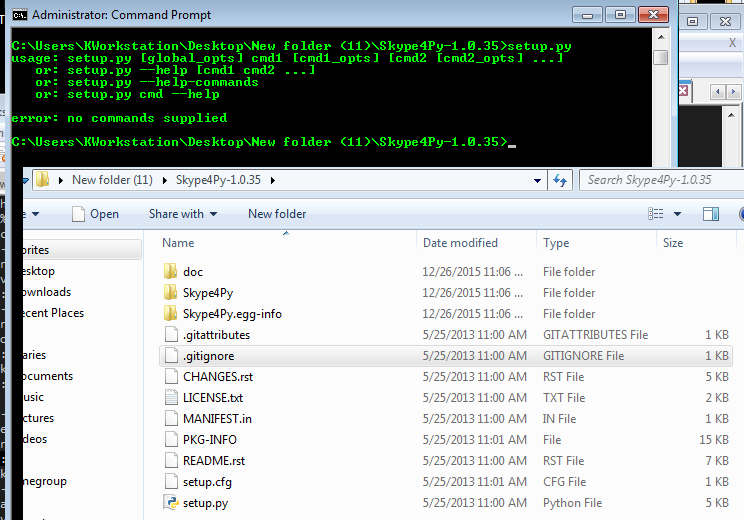Minimize the Command Prompt window

[587, 15]
